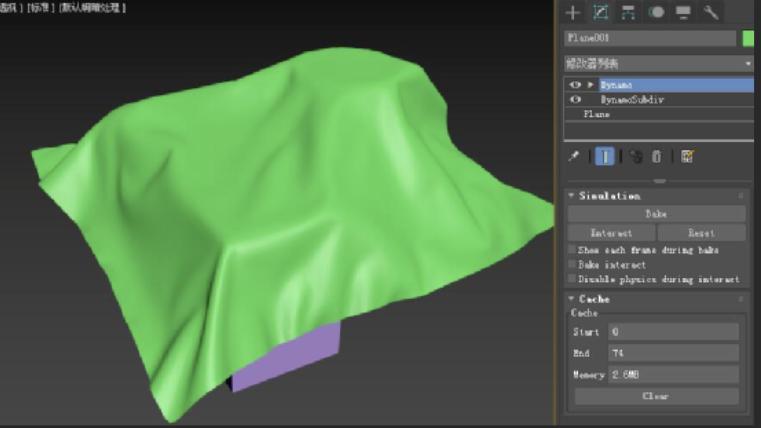Image resolution: width=761 pixels, height=428 pixels.
Task: Open the Hierarchy panel icon
Action: (x=628, y=13)
